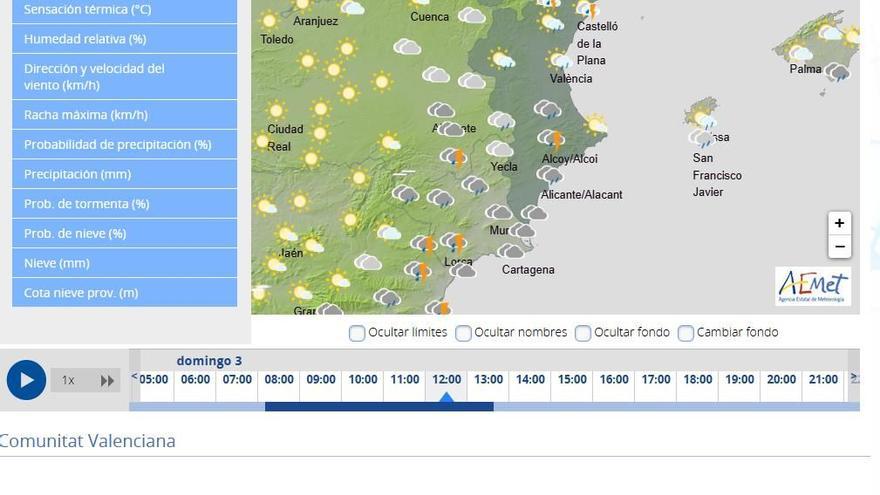Check Ocultar límites checkbox
This screenshot has height=495, width=880.
[x=356, y=333]
